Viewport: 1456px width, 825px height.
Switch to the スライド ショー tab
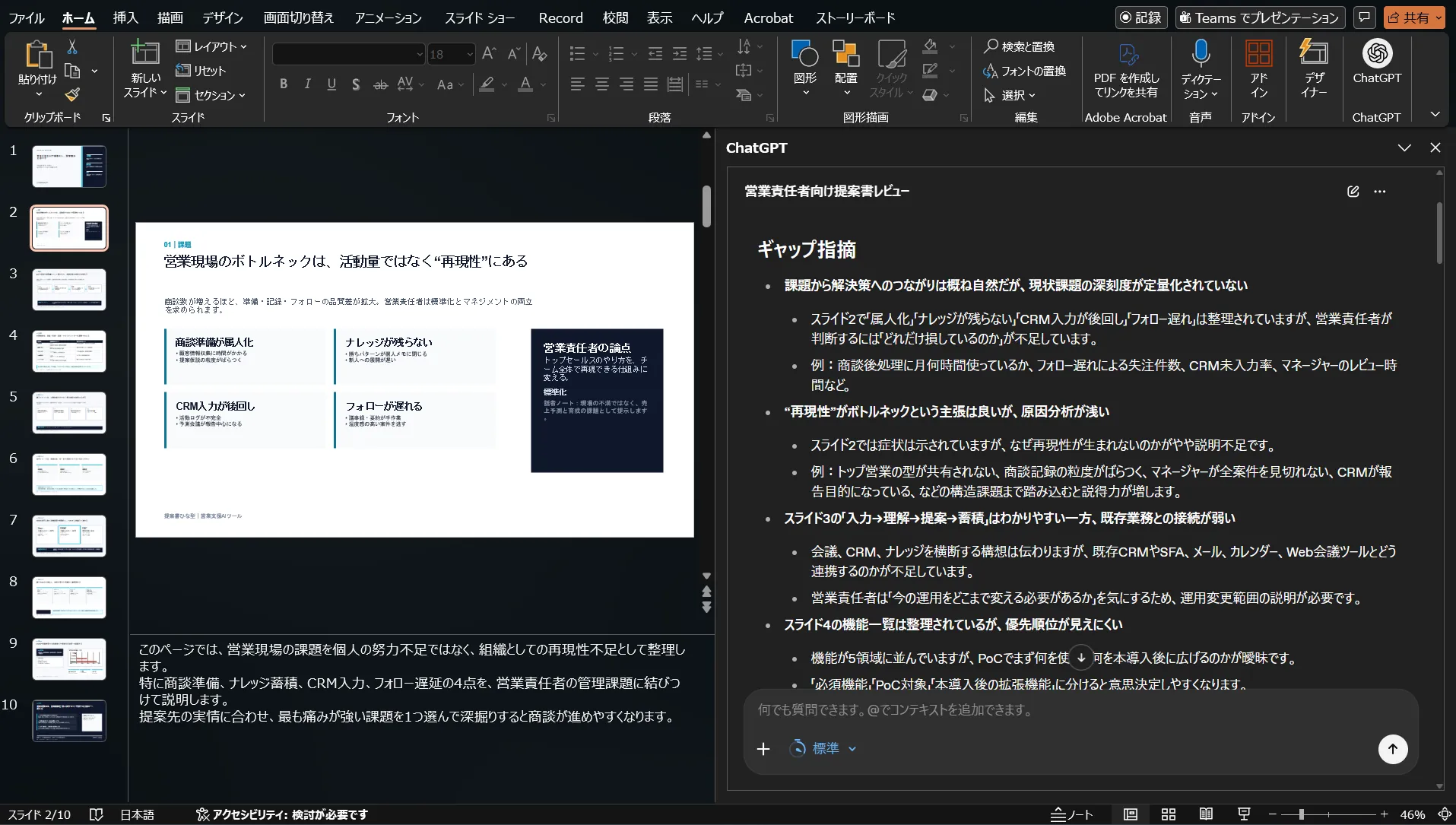point(480,17)
